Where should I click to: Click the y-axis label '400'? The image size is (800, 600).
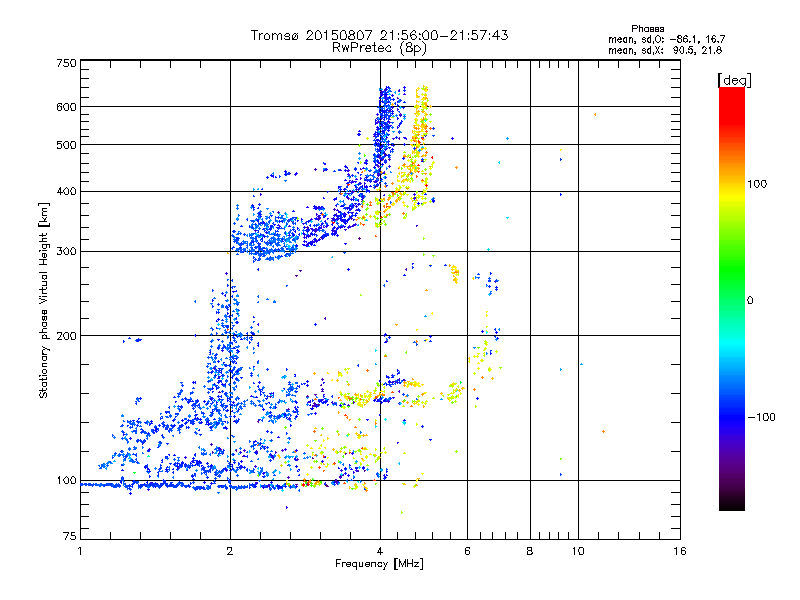click(66, 191)
